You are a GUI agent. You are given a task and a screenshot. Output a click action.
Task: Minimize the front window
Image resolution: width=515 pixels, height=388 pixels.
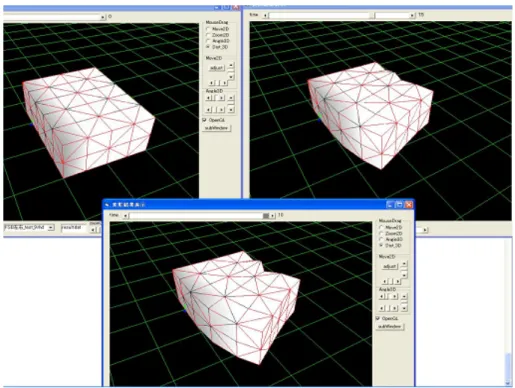[389, 204]
